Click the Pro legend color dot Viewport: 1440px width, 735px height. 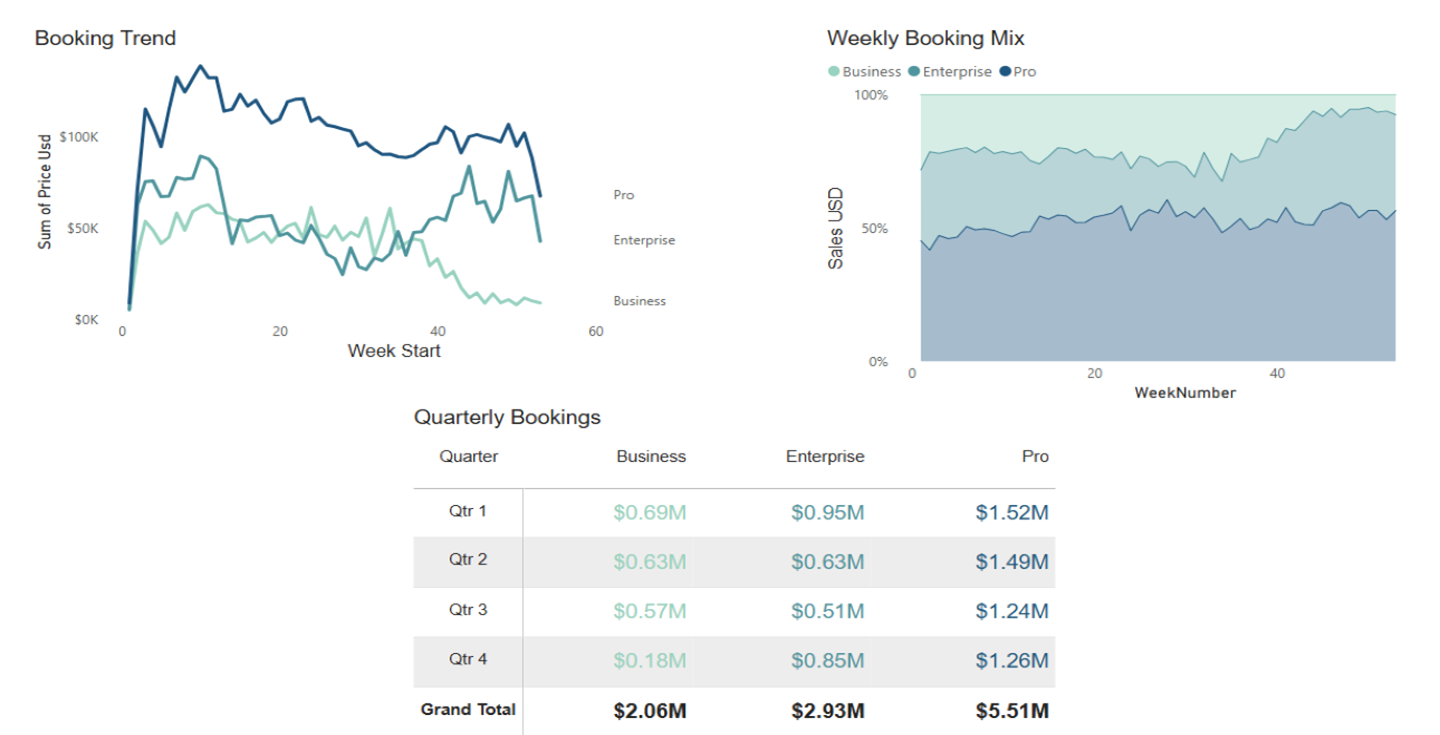pos(1005,72)
